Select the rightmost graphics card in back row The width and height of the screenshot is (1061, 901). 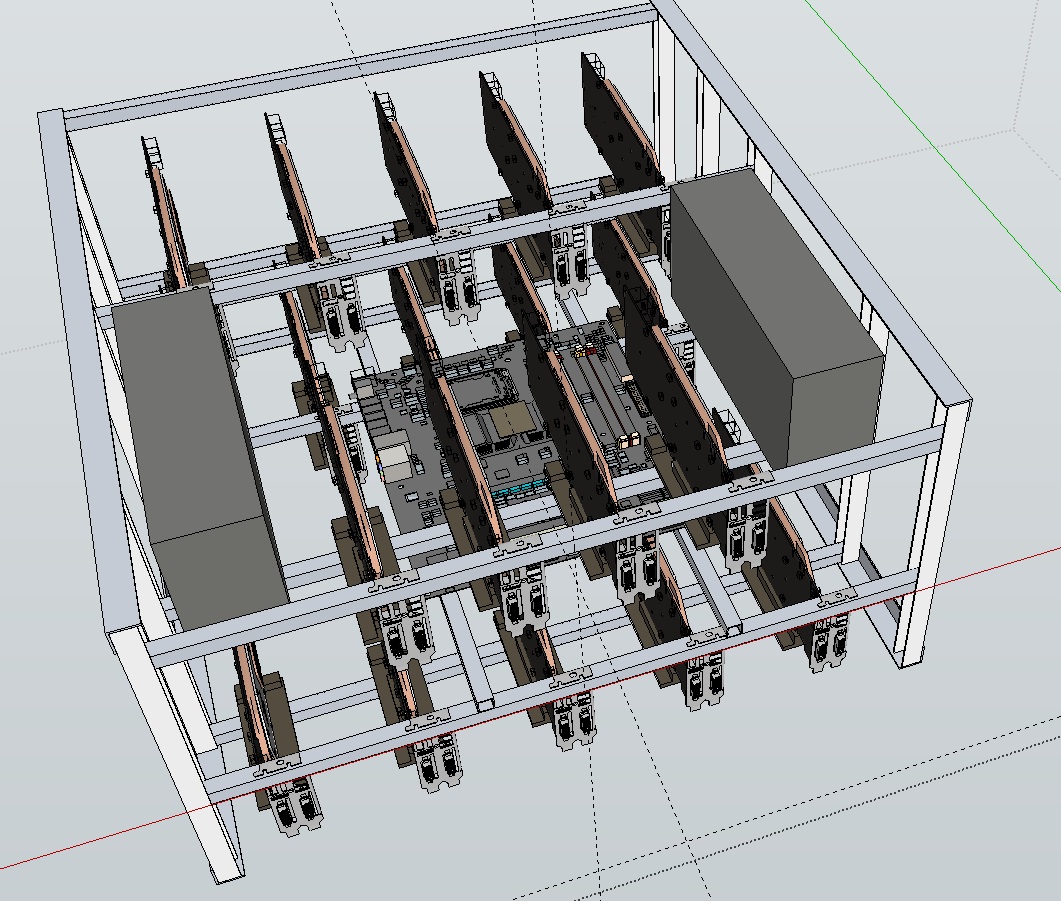tap(620, 130)
